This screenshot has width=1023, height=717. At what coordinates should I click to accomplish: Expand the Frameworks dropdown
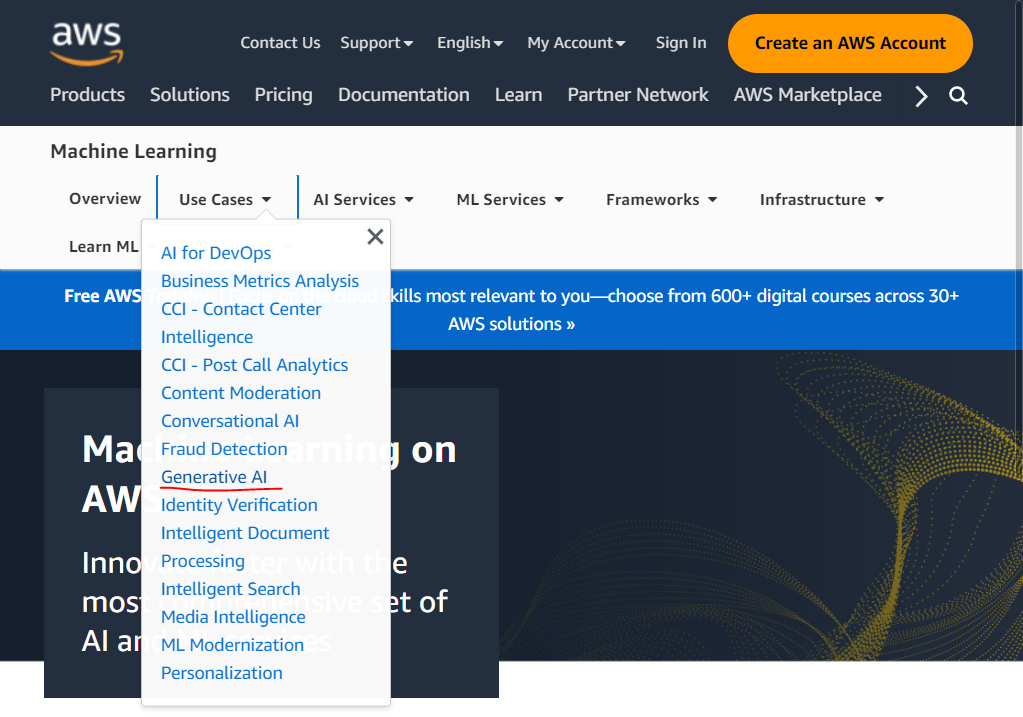coord(662,200)
